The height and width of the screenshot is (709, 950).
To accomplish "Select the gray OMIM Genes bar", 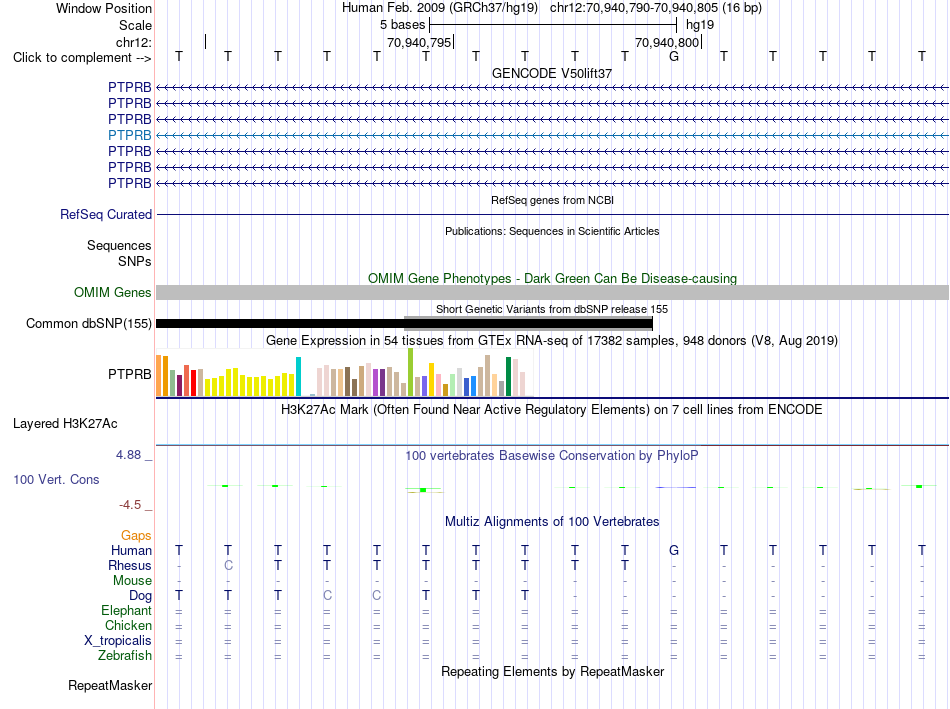I will coord(552,293).
